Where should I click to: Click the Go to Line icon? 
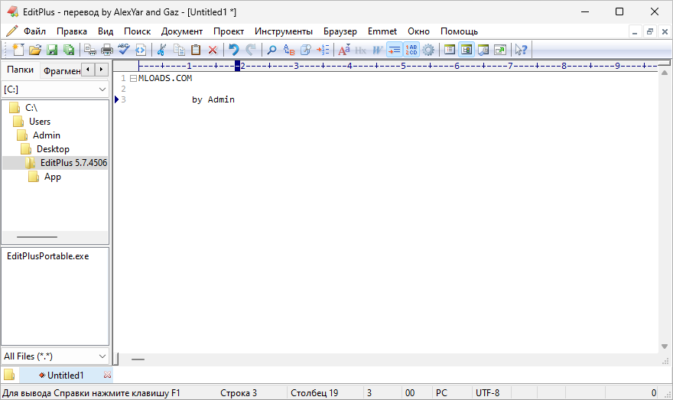323,50
